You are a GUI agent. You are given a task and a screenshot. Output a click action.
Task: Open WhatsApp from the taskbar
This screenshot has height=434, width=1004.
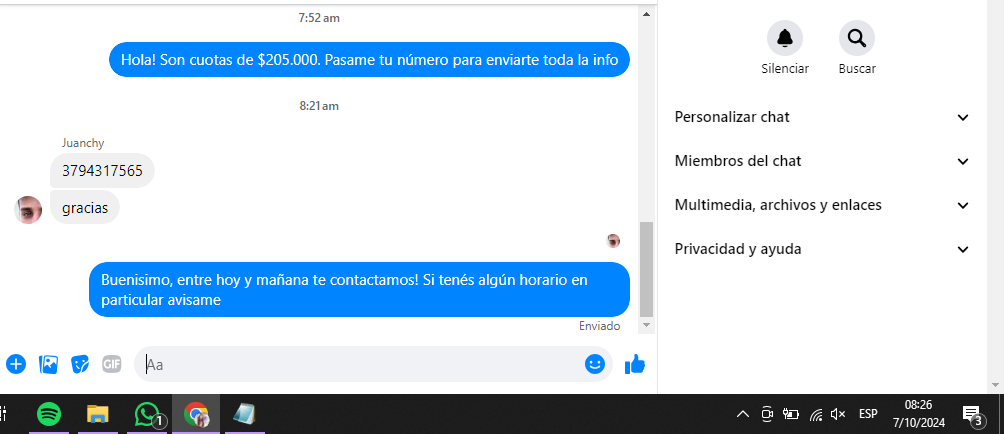148,415
